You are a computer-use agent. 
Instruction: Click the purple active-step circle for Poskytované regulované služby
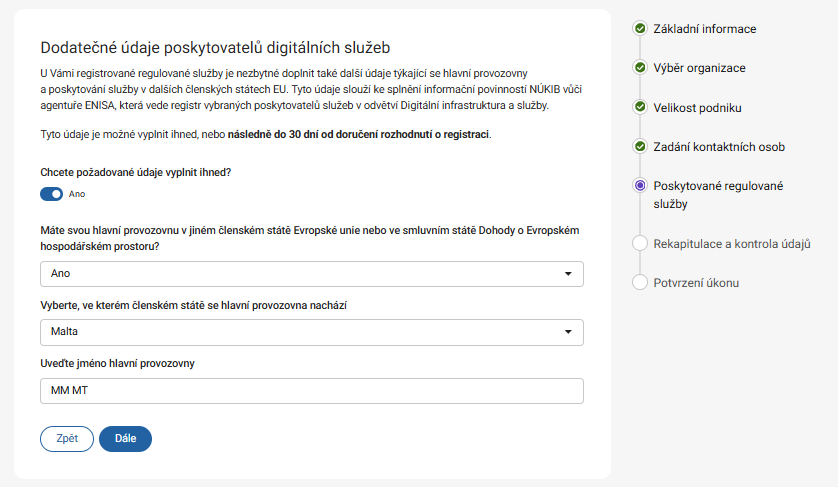pos(640,186)
